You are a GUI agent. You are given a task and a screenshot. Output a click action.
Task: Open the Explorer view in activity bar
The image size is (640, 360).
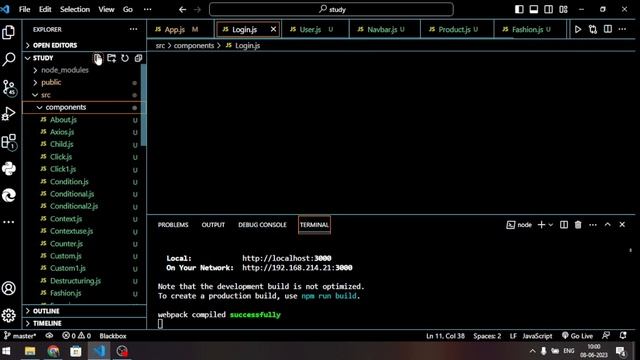click(x=9, y=32)
